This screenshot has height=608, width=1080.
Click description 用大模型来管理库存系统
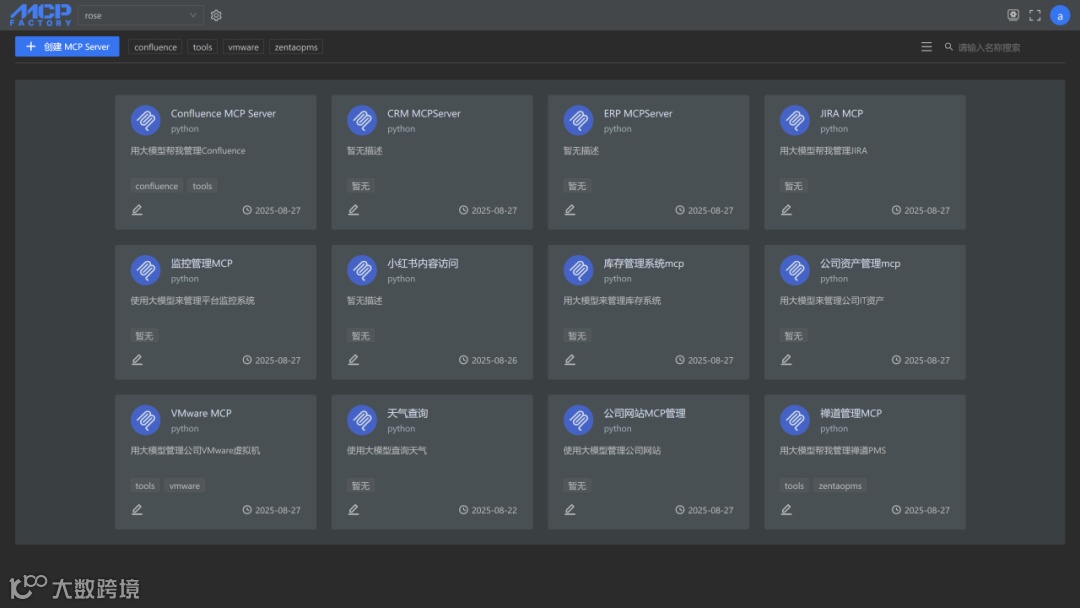(x=612, y=301)
